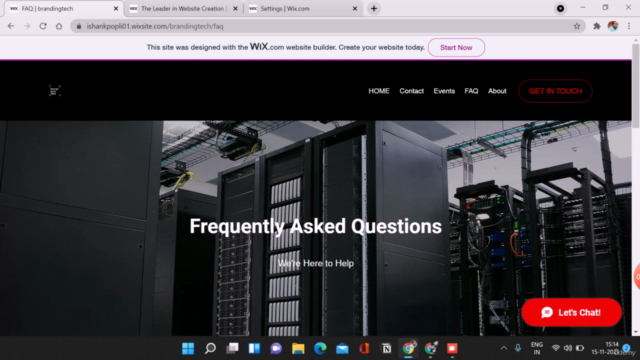The height and width of the screenshot is (360, 640).
Task: Open the ENG IN language switcher
Action: pyautogui.click(x=537, y=348)
